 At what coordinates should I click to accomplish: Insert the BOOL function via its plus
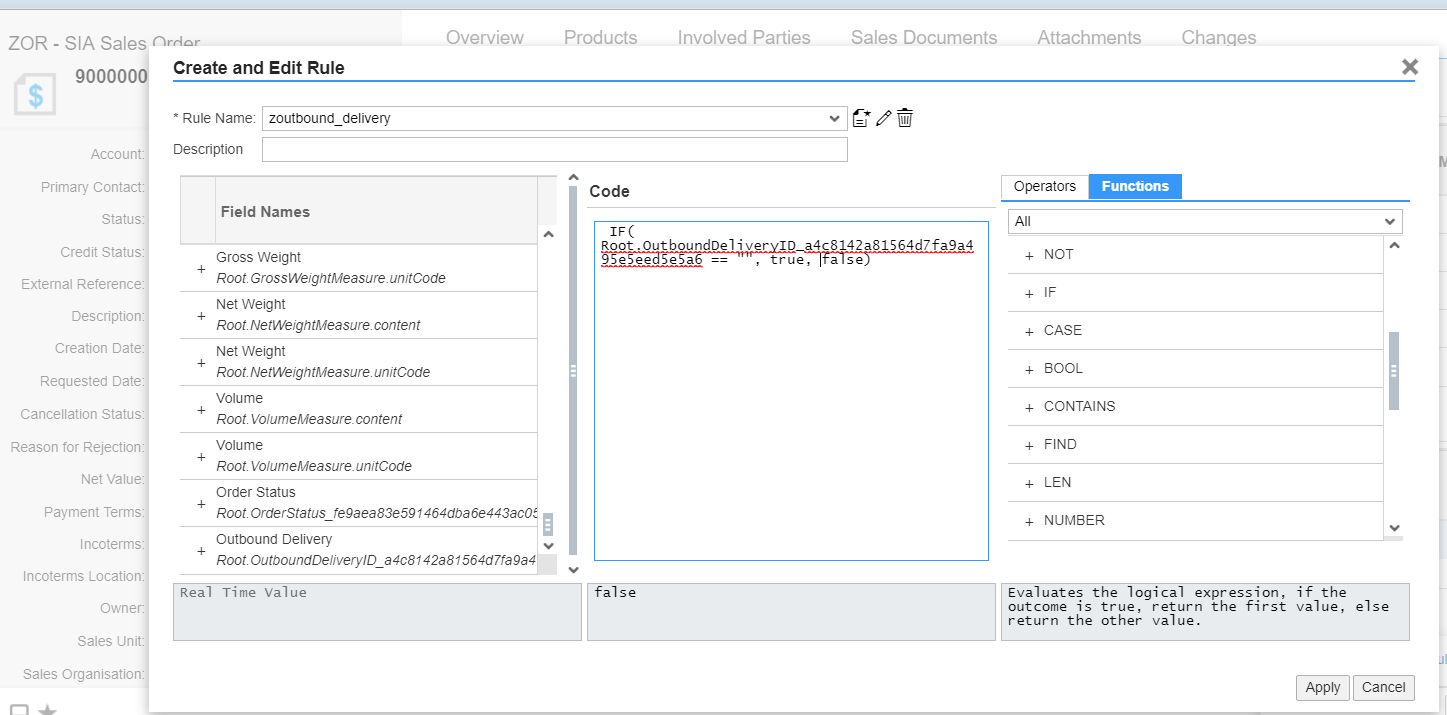(x=1029, y=369)
